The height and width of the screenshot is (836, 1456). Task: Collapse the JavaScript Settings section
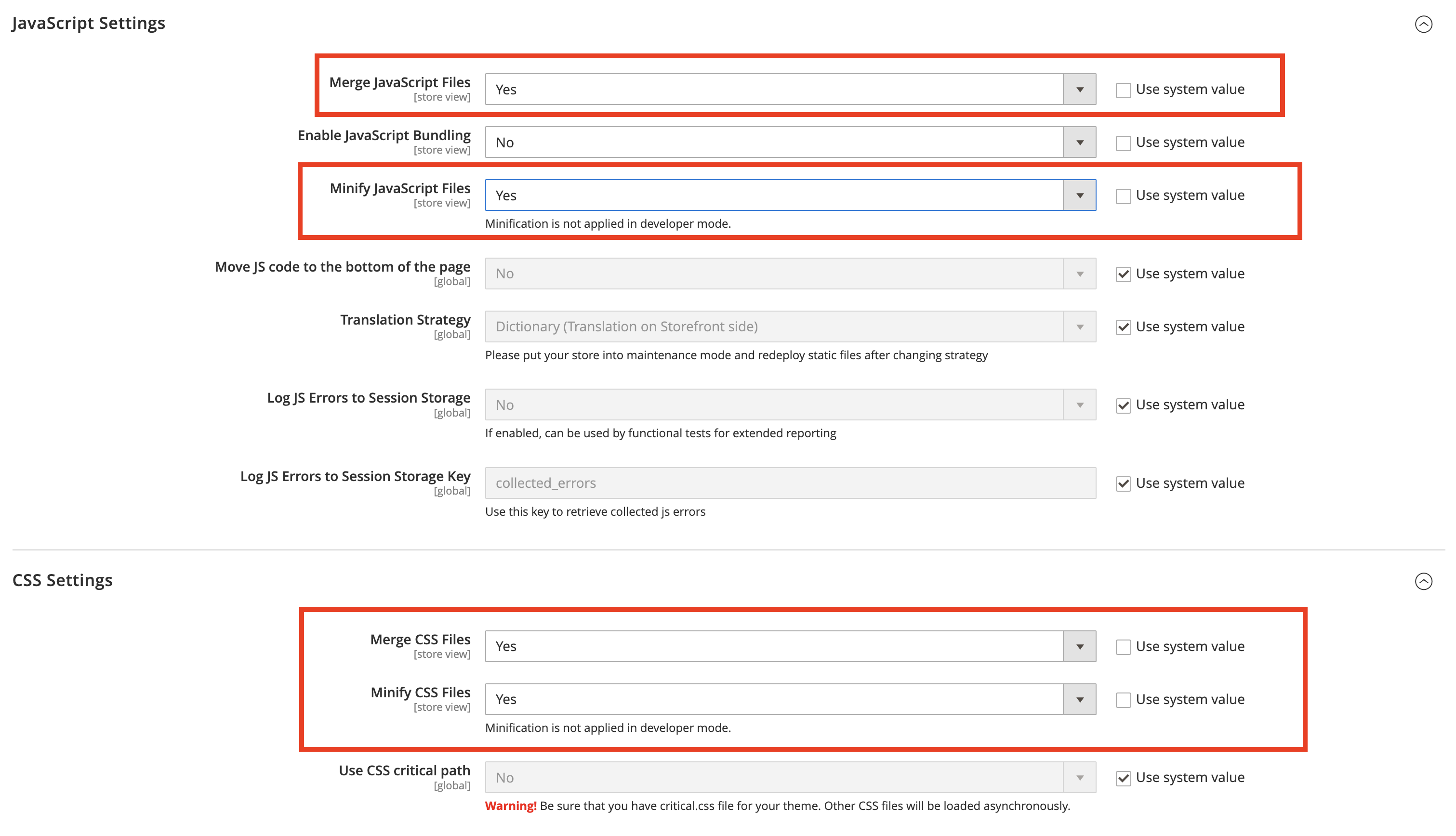point(1424,24)
